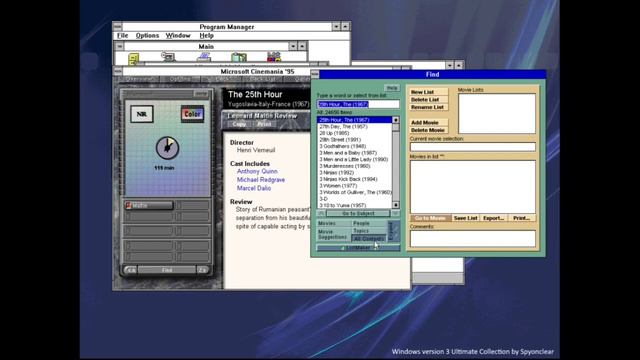Click the movie list scrollbar up arrow
The height and width of the screenshot is (360, 640).
[396, 120]
